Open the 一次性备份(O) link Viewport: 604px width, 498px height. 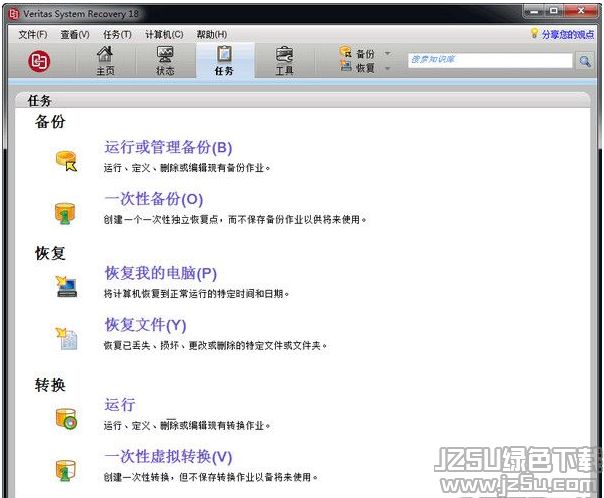153,199
